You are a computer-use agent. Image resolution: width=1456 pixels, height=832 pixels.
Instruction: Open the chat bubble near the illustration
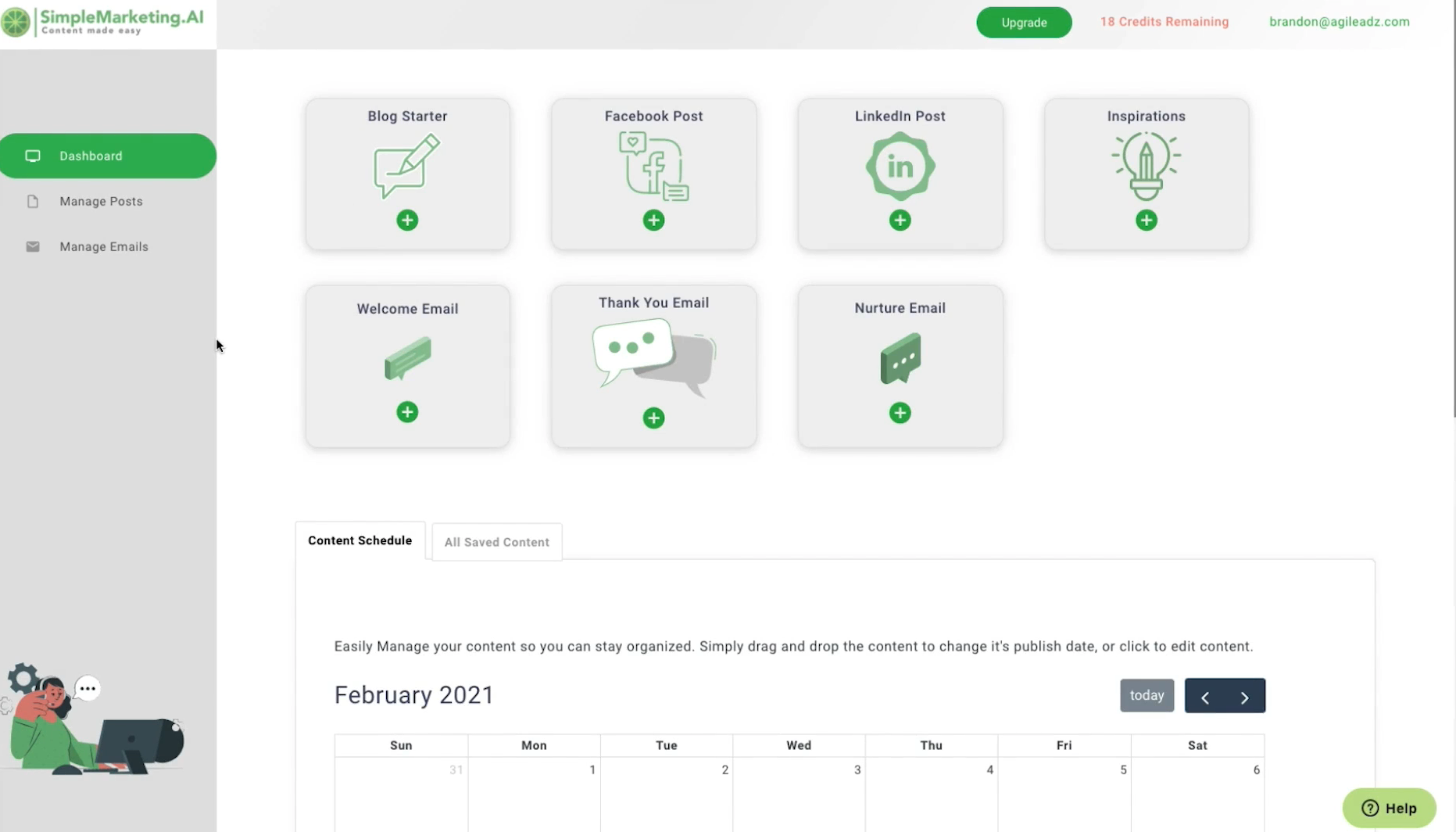88,687
